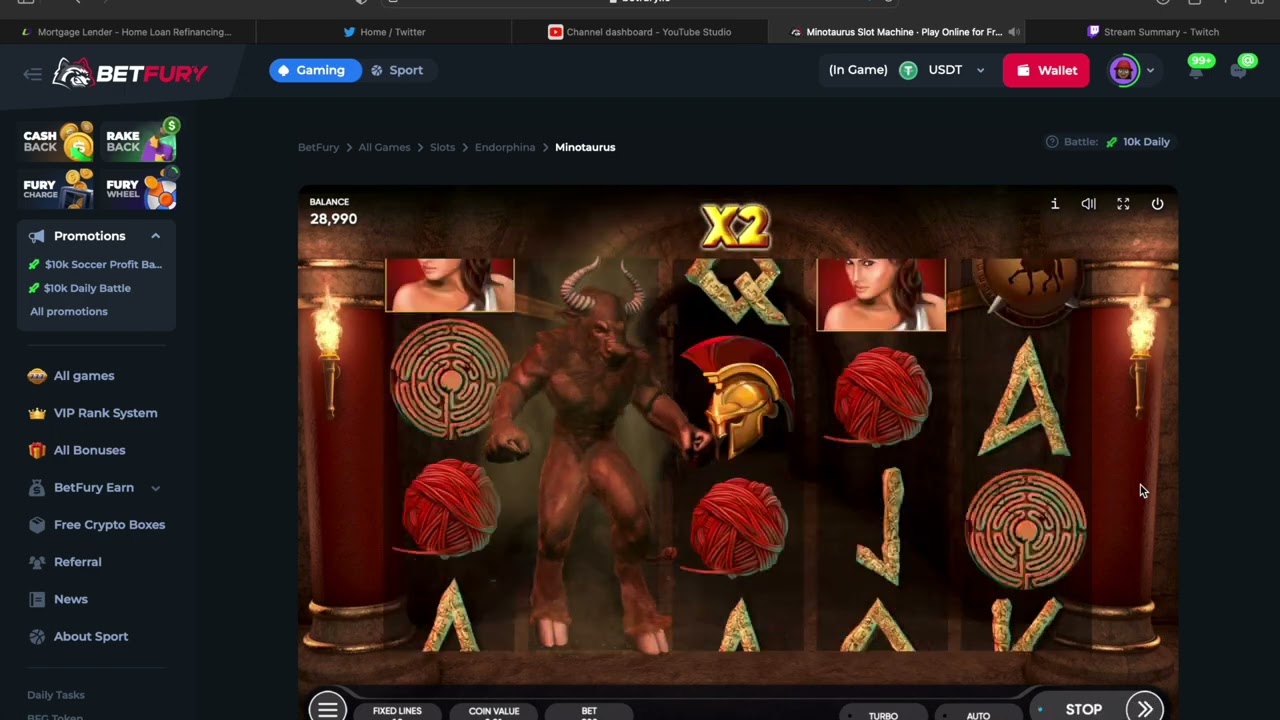Open the USDT currency dropdown
Image resolution: width=1280 pixels, height=720 pixels.
point(980,70)
